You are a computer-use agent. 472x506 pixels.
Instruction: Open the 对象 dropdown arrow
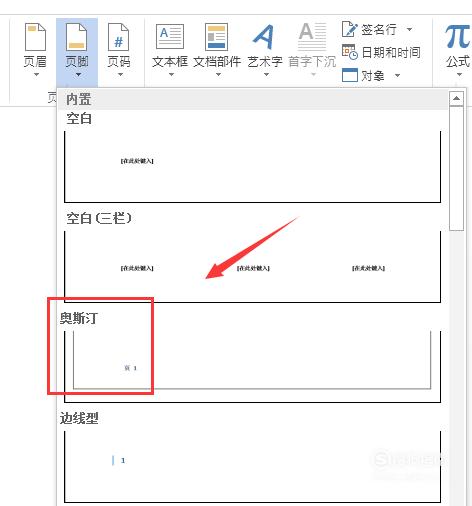point(397,75)
